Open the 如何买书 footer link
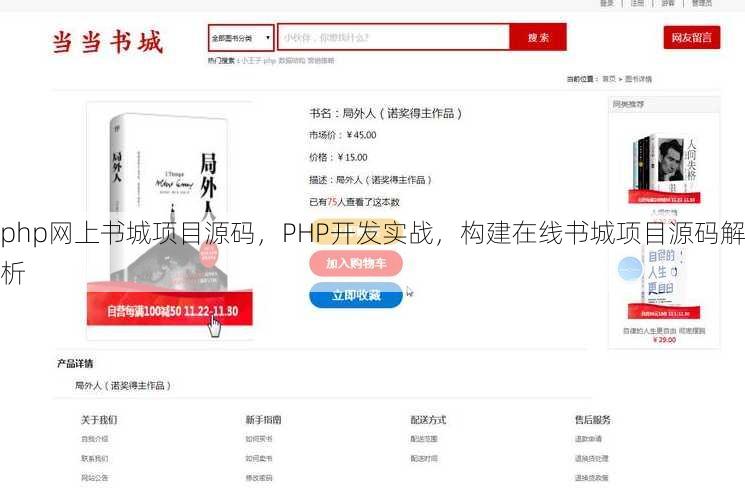This screenshot has width=745, height=490. click(259, 439)
